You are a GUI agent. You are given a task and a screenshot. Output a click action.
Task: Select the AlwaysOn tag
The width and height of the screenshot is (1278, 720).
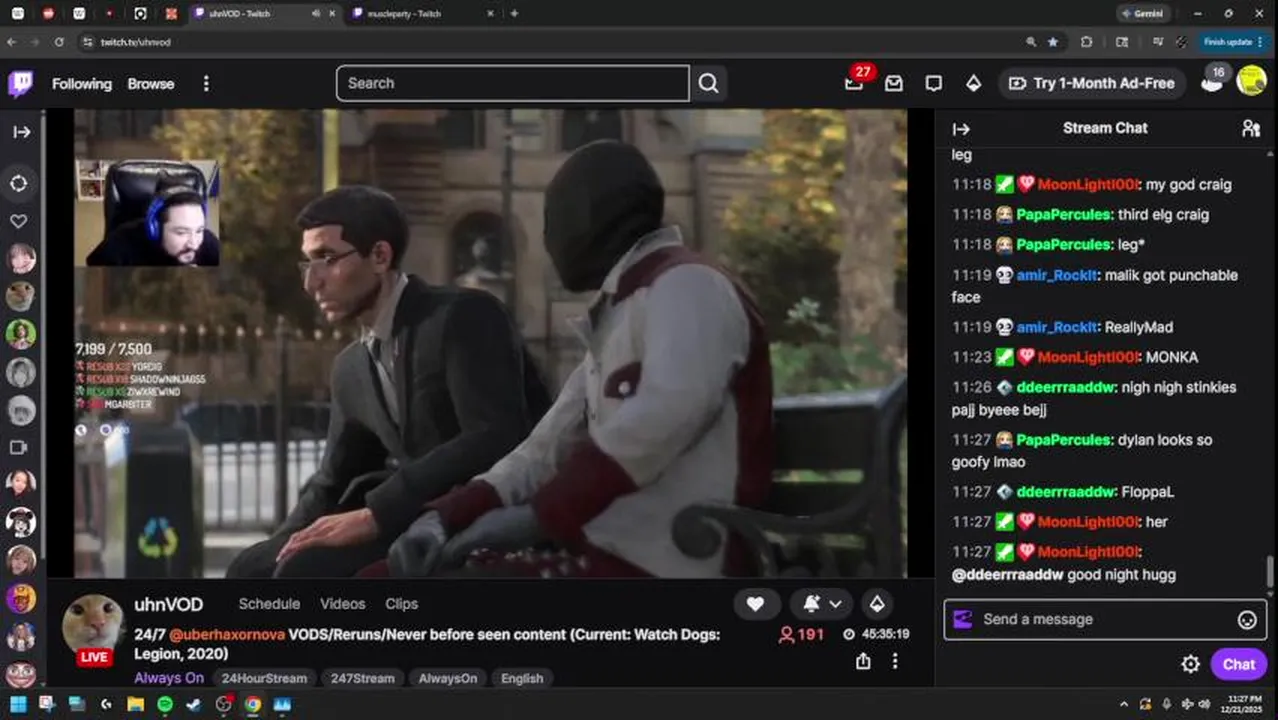click(x=448, y=678)
